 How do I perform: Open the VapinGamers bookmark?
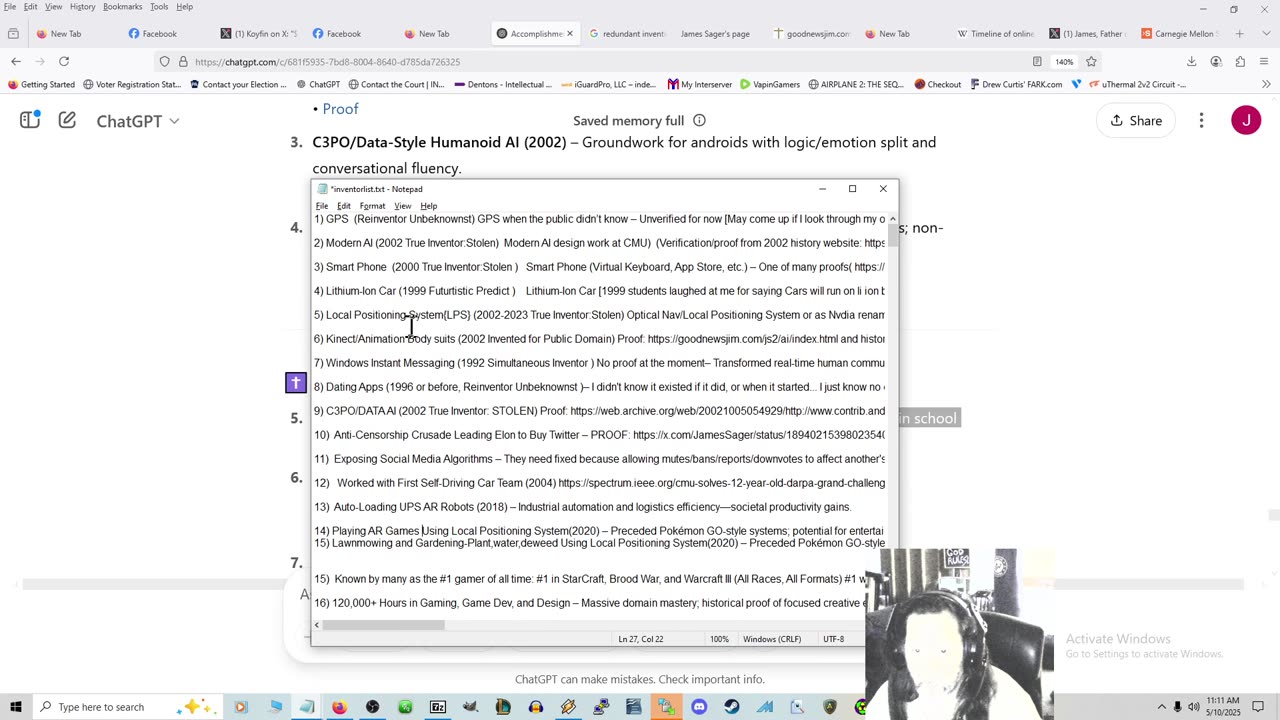pos(770,85)
